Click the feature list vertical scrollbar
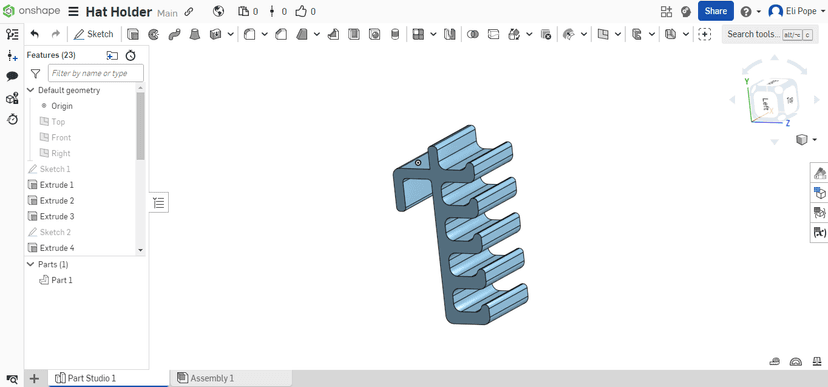Screen dimensions: 828x387 coord(140,127)
